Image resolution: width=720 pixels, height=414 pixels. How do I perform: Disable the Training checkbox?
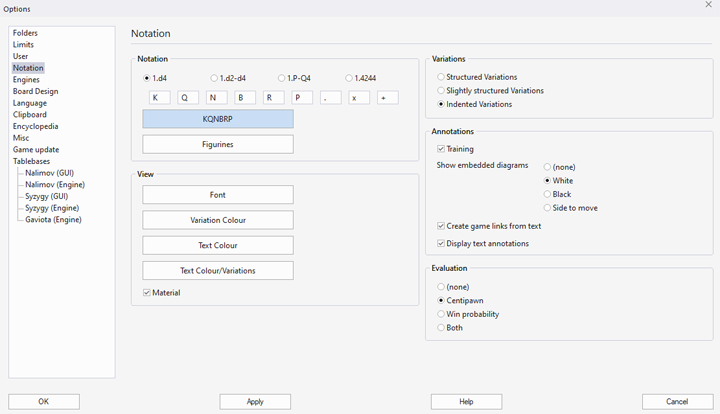click(x=442, y=149)
